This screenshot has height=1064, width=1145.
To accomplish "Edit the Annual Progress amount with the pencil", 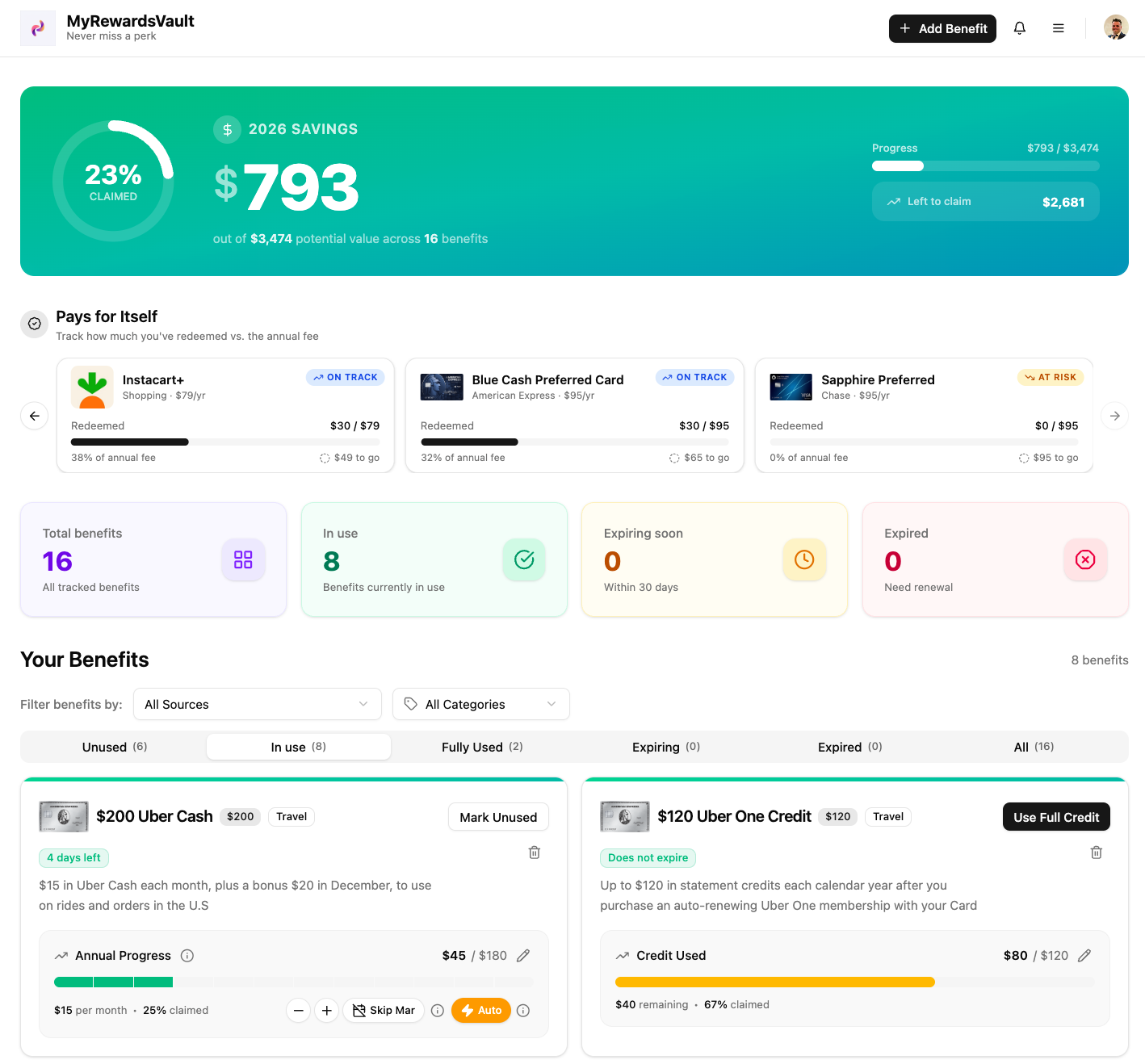I will 522,955.
